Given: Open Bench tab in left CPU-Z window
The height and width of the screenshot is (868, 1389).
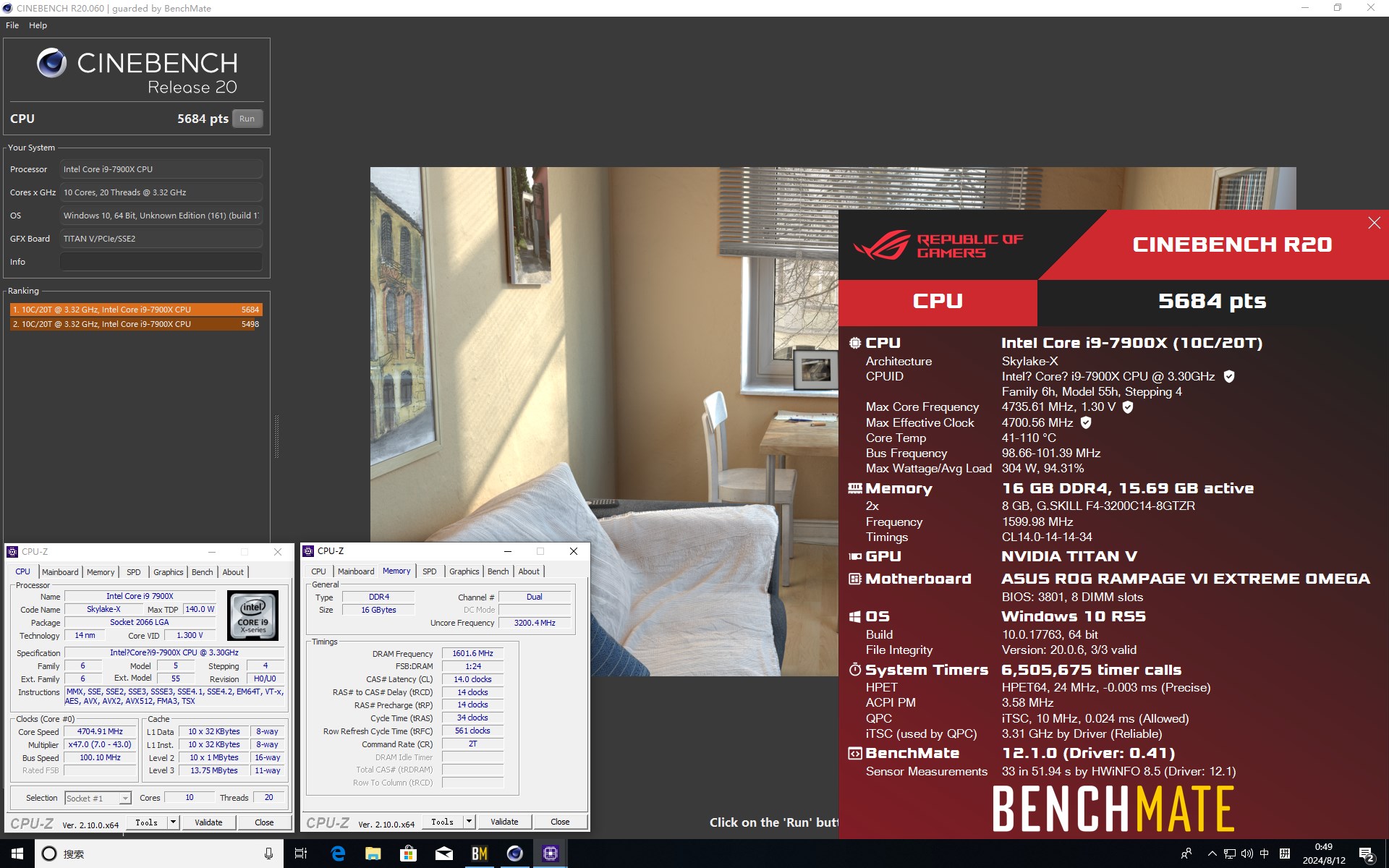Looking at the screenshot, I should (203, 572).
